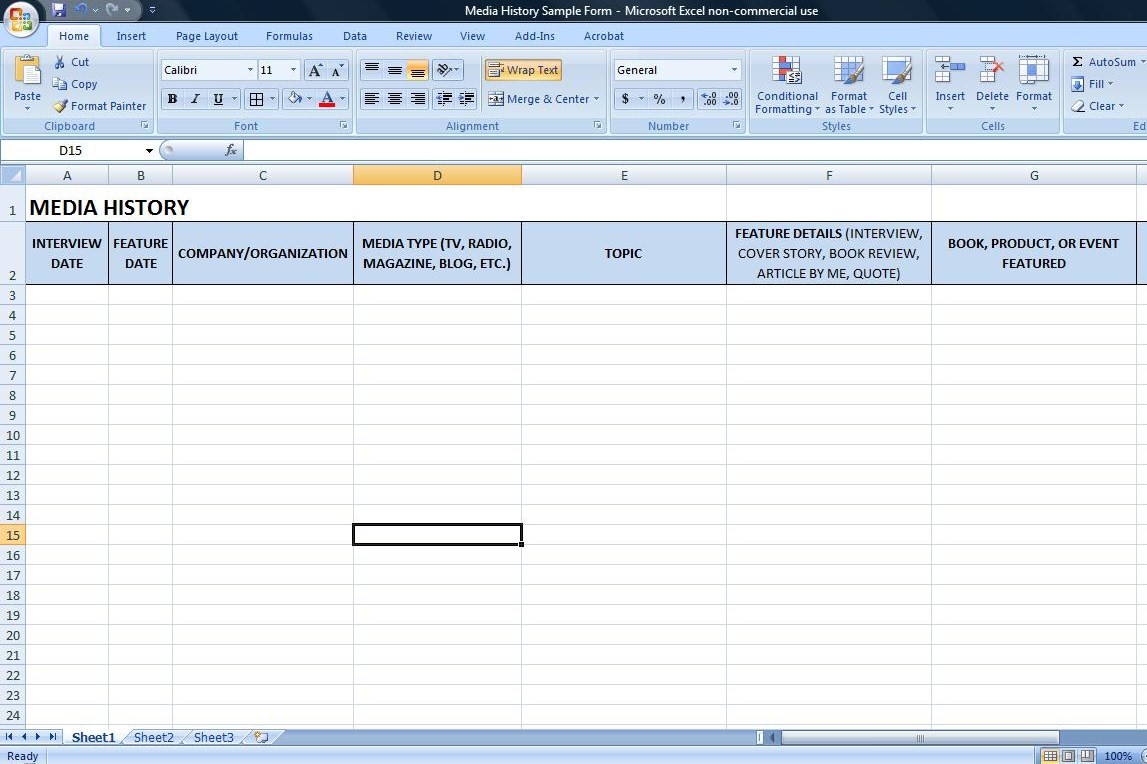Click the Cut scissors icon
1147x764 pixels.
[x=60, y=62]
